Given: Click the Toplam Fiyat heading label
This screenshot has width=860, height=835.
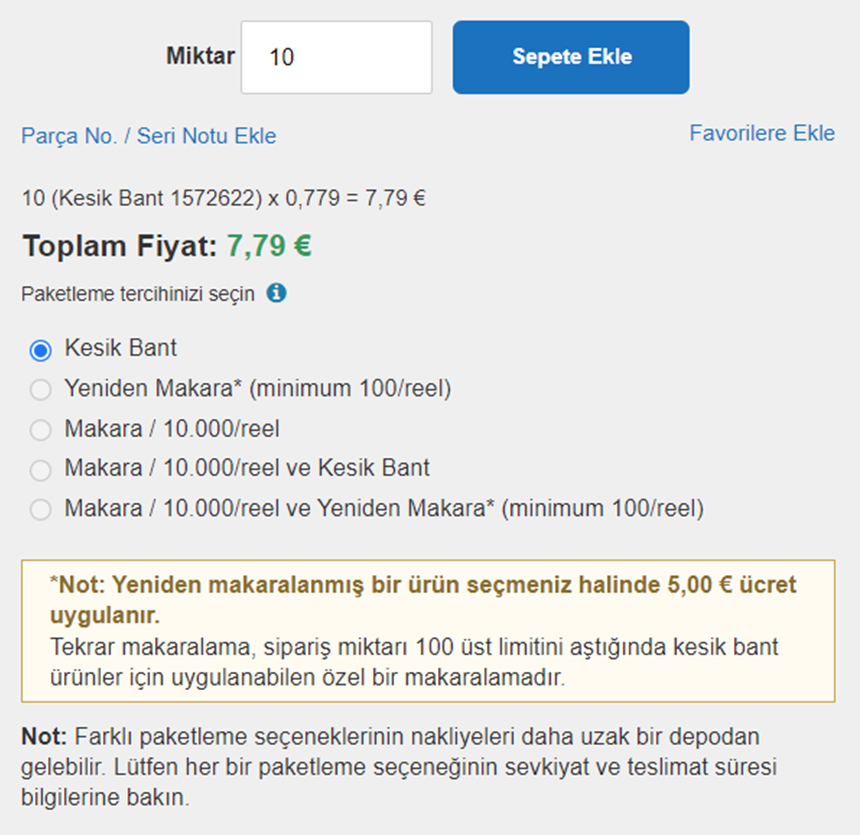Looking at the screenshot, I should tap(120, 246).
